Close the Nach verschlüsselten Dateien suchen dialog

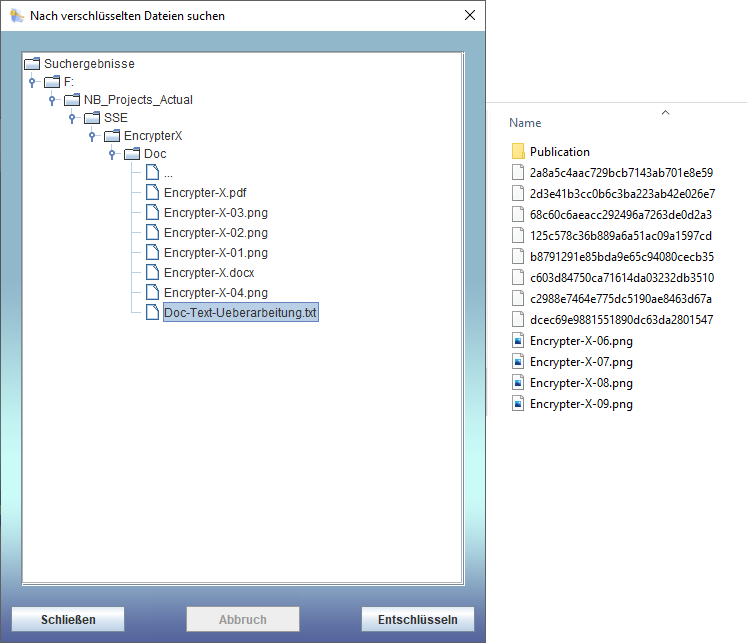[x=470, y=15]
